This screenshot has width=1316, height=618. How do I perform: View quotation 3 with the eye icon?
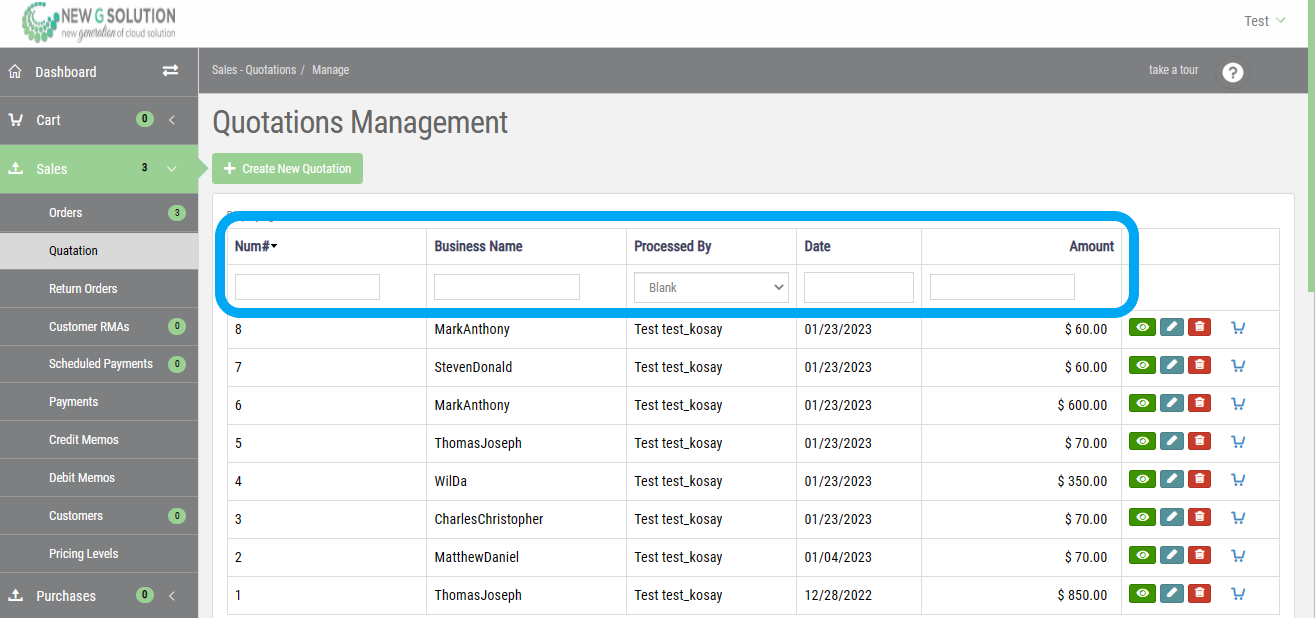point(1142,518)
